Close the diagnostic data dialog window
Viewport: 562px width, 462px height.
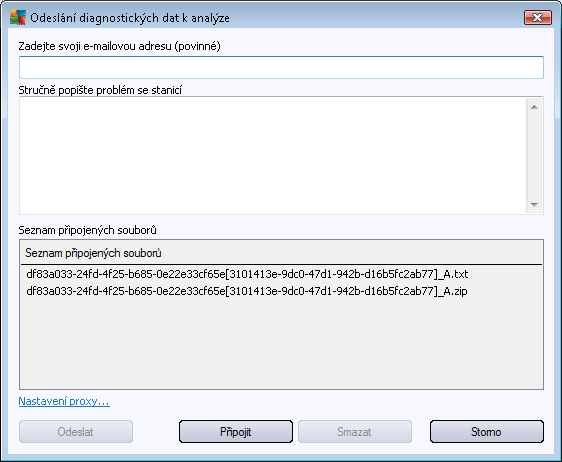point(538,17)
